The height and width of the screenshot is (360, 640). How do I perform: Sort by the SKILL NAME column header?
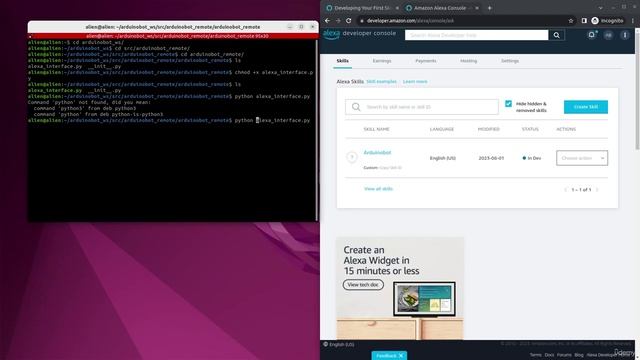376,129
